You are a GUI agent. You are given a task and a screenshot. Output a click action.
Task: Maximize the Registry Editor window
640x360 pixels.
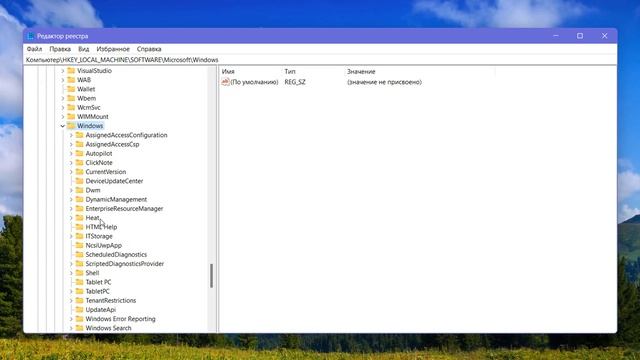[x=580, y=36]
